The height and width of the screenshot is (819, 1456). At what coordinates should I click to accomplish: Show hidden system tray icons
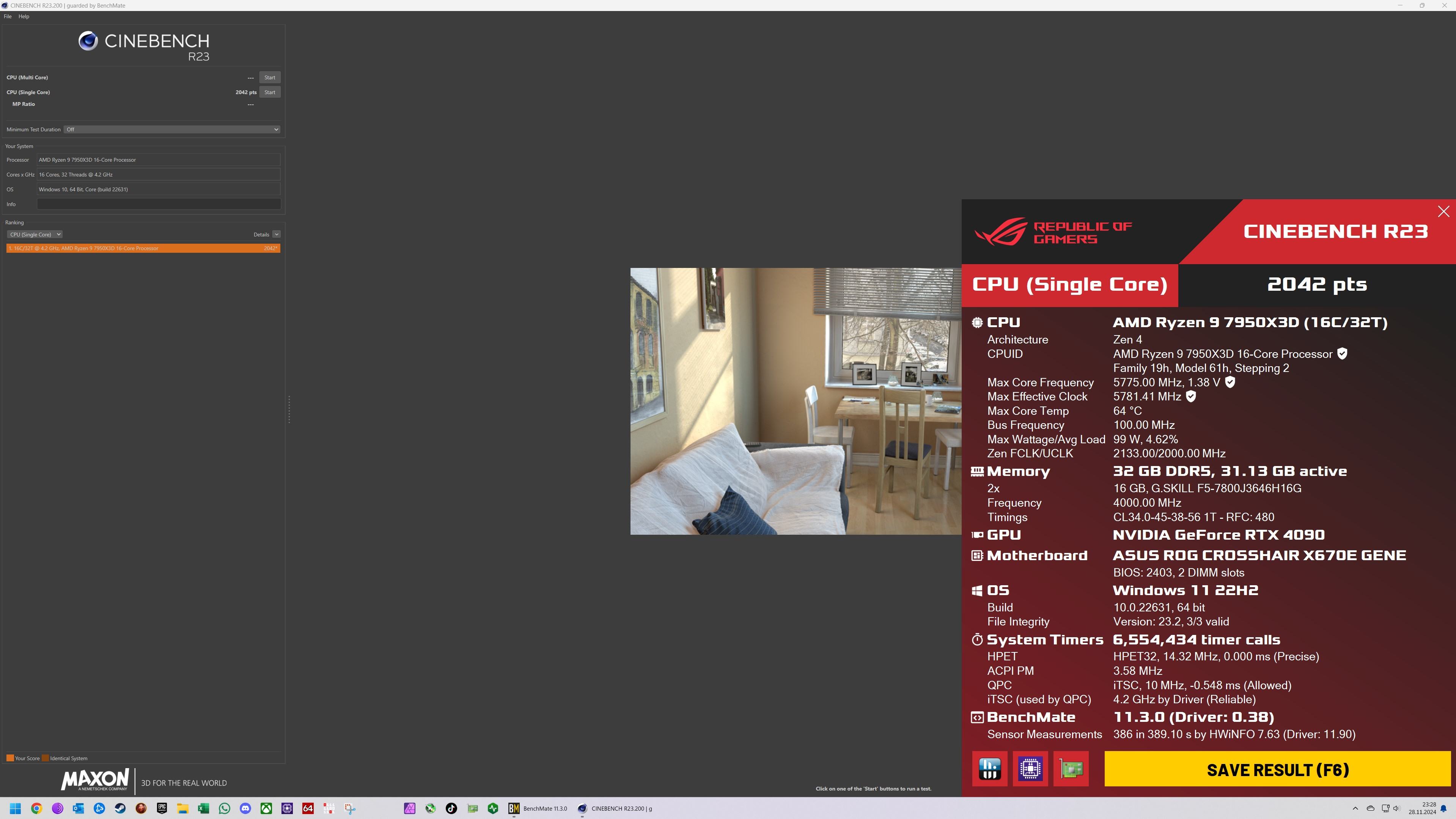coord(1355,808)
